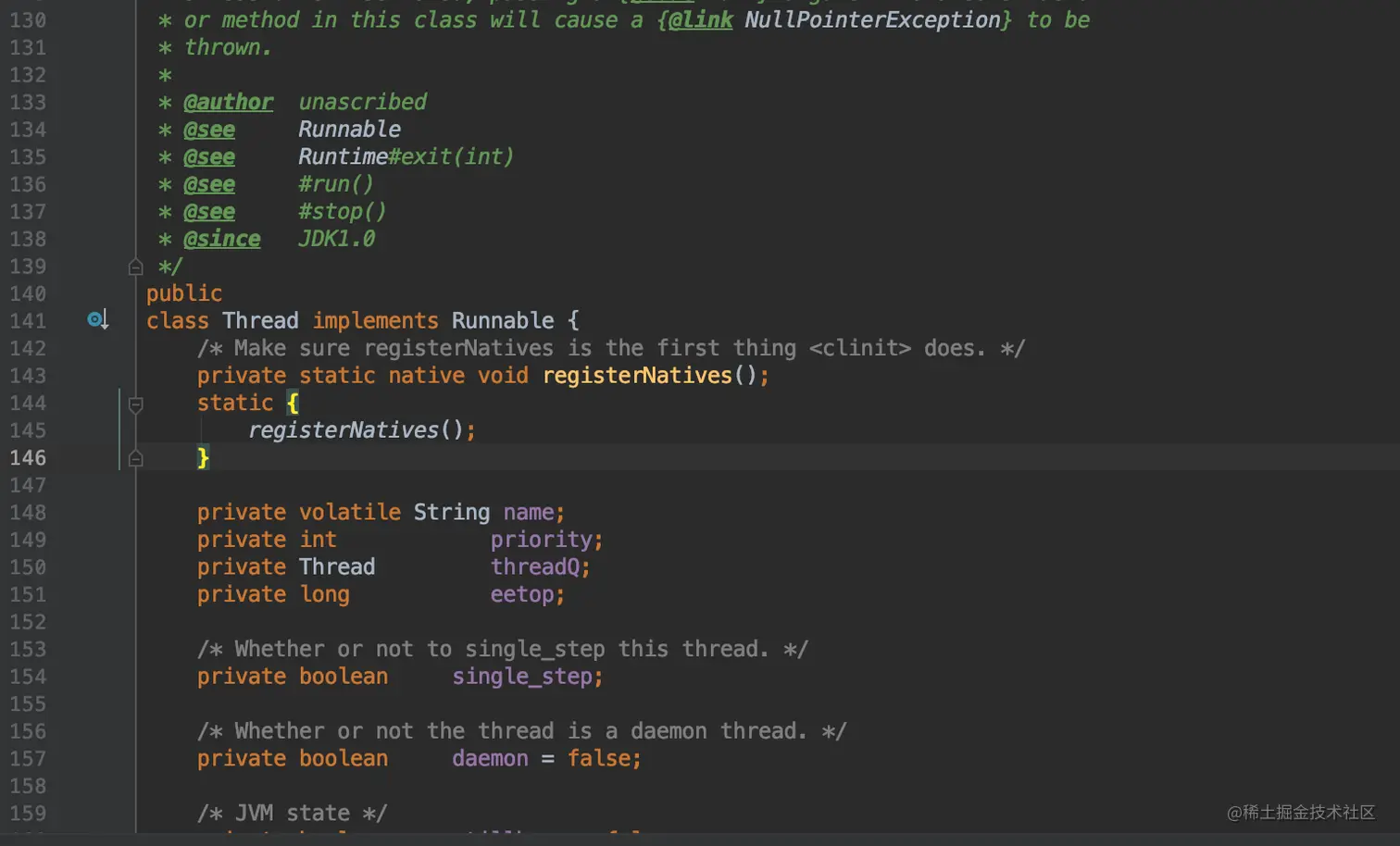Click the @see tag before Runnable
Image resolution: width=1400 pixels, height=846 pixels.
[x=209, y=130]
